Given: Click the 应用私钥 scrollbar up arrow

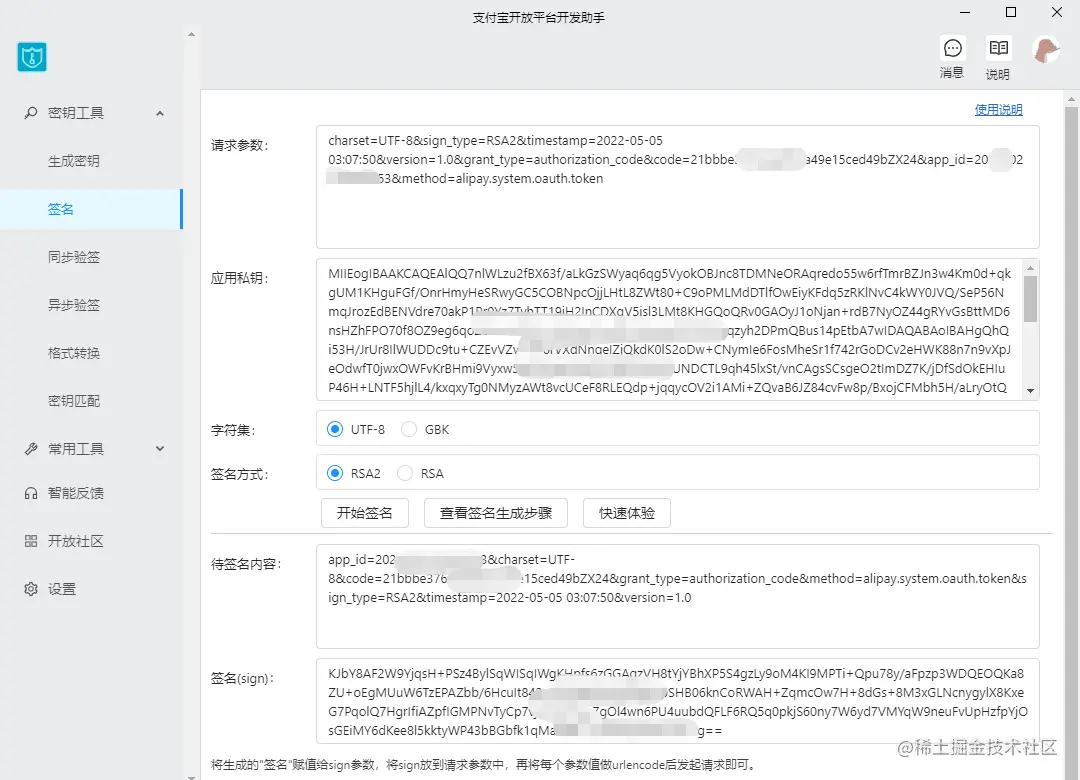Looking at the screenshot, I should coord(1030,268).
